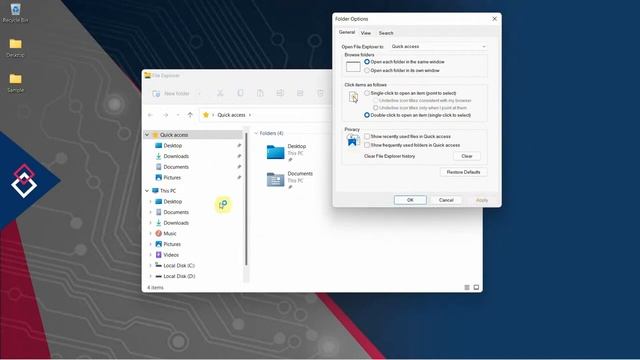This screenshot has width=640, height=360.
Task: Click the Up arrow in File Explorer navigation
Action: 190,115
